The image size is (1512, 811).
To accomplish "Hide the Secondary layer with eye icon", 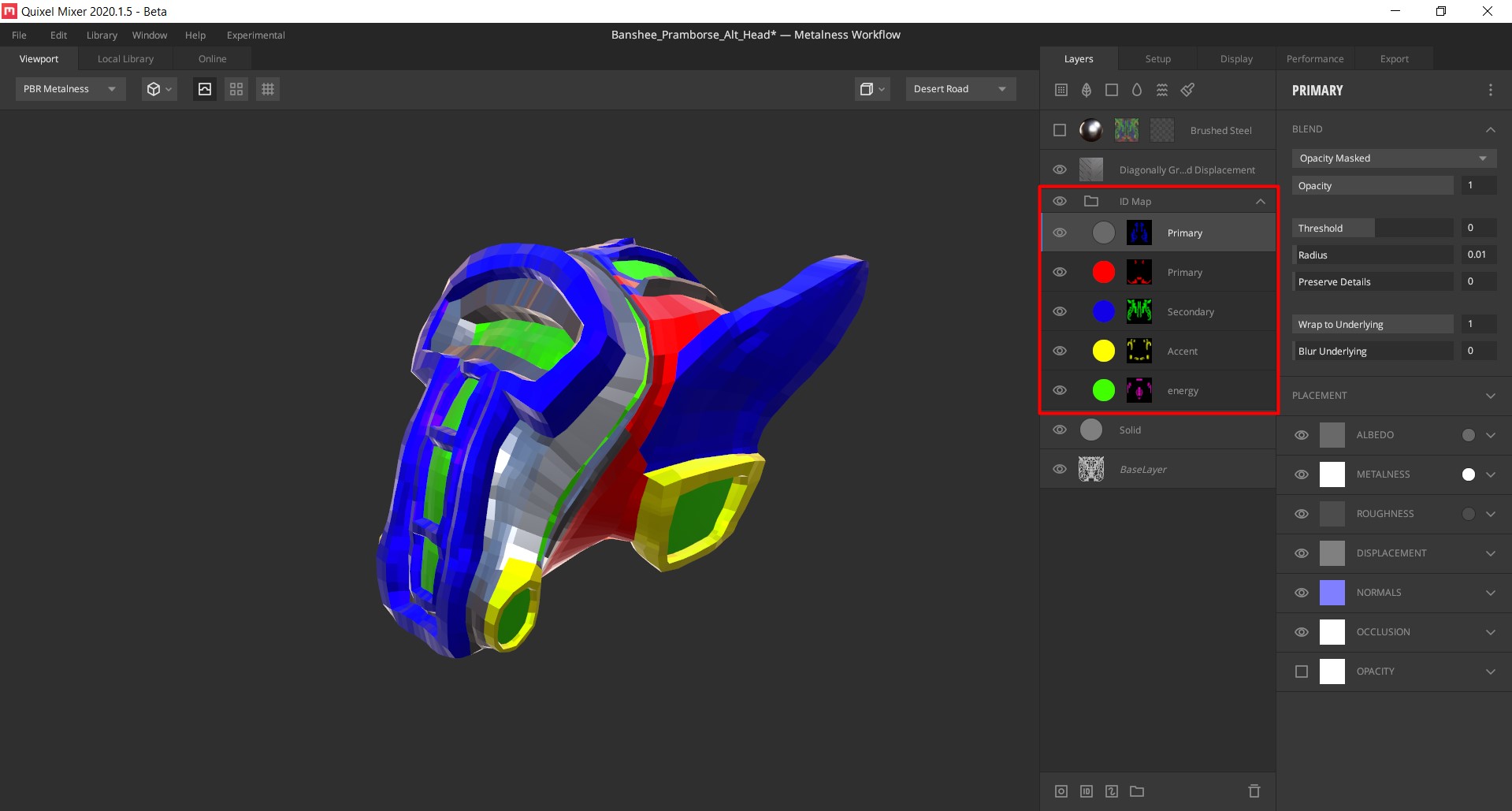I will point(1060,312).
